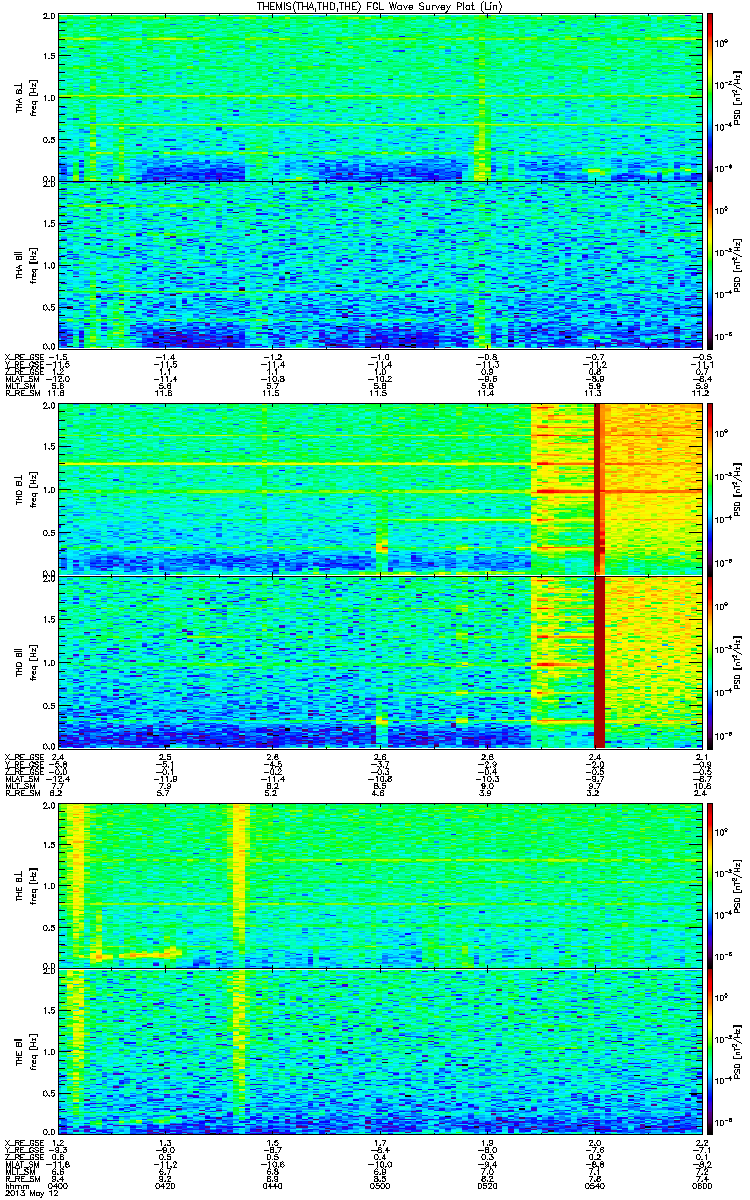Click the 0500 time tick label
Image resolution: width=750 pixels, height=1200 pixels.
(380, 1185)
